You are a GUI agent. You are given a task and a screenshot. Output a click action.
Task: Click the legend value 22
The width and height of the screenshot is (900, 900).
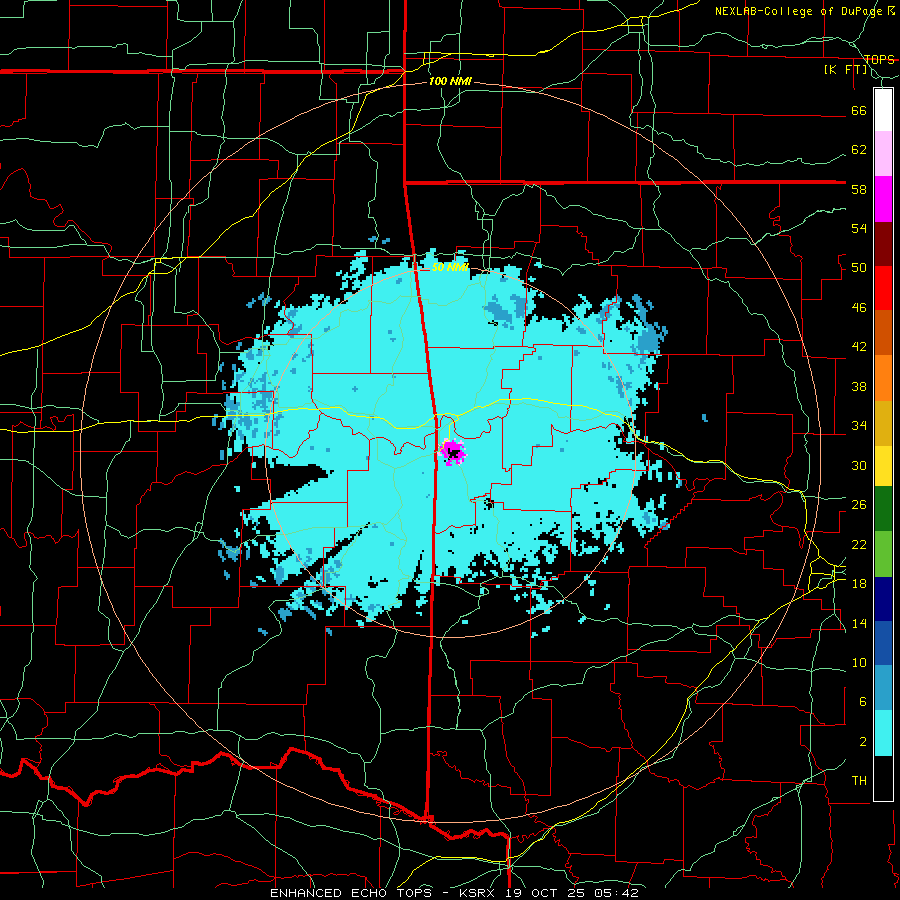point(859,544)
